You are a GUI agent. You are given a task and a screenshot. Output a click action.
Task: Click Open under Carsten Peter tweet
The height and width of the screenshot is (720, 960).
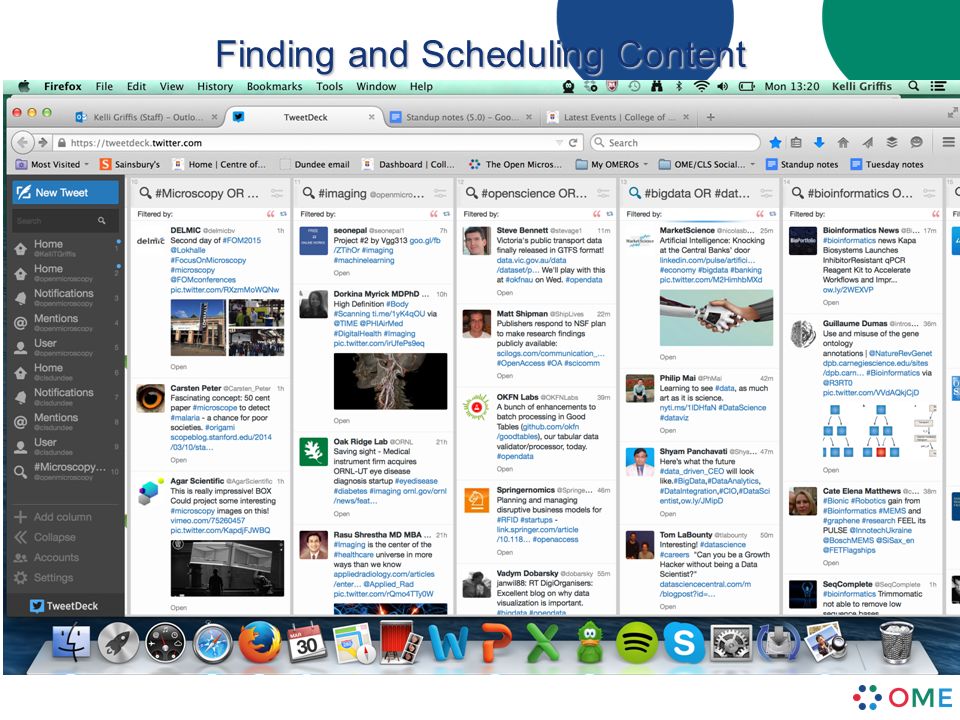pos(179,460)
